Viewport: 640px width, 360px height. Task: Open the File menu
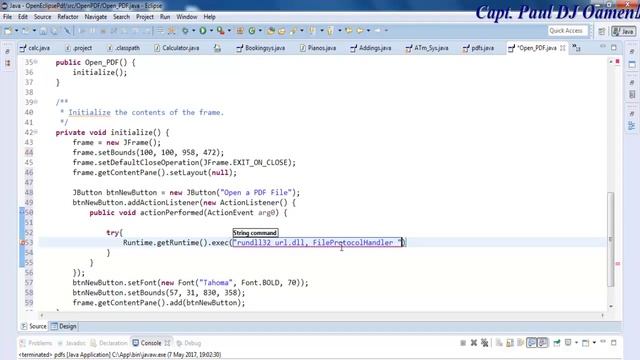click(7, 17)
